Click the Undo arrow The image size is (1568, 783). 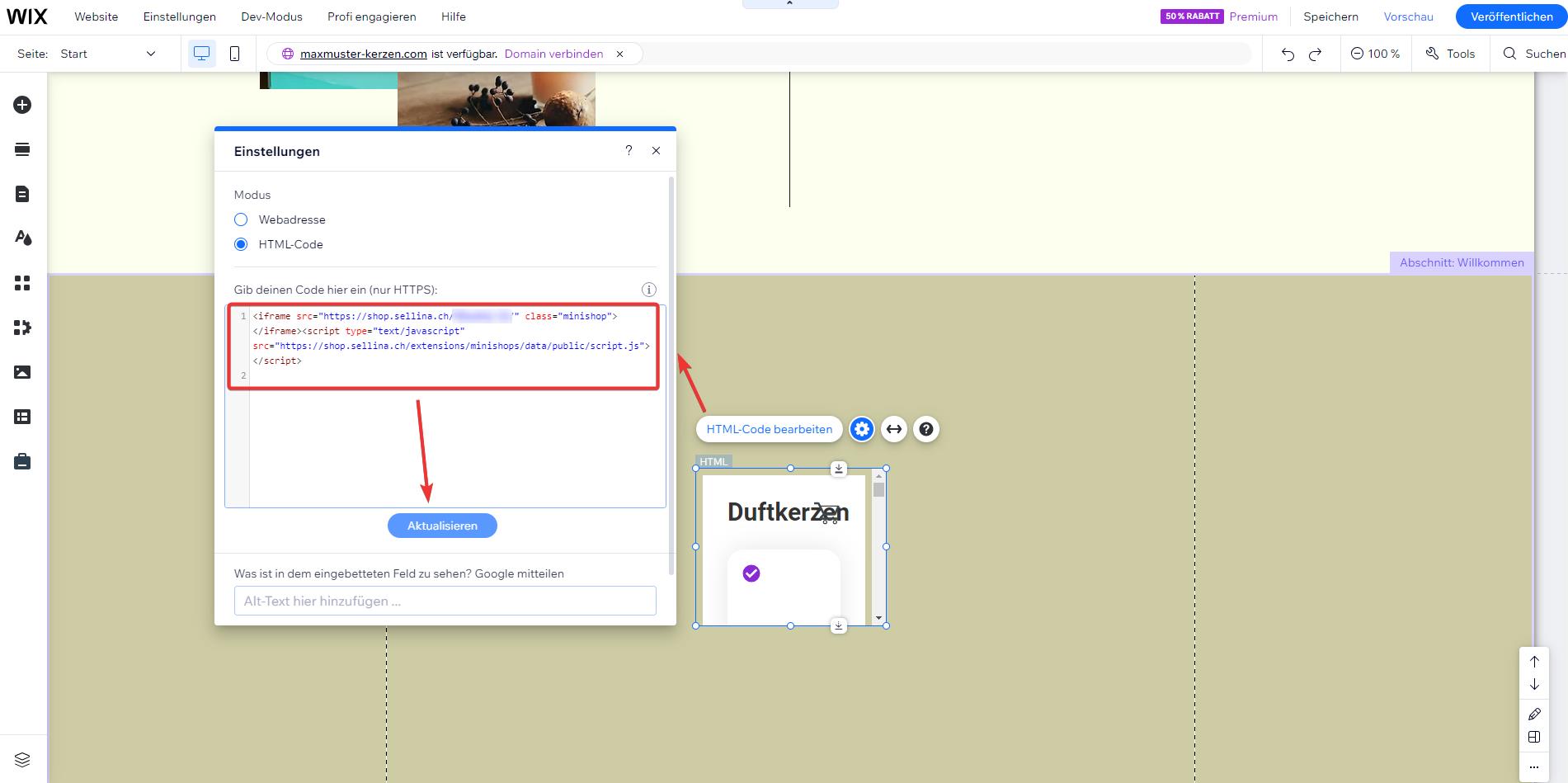pyautogui.click(x=1288, y=54)
